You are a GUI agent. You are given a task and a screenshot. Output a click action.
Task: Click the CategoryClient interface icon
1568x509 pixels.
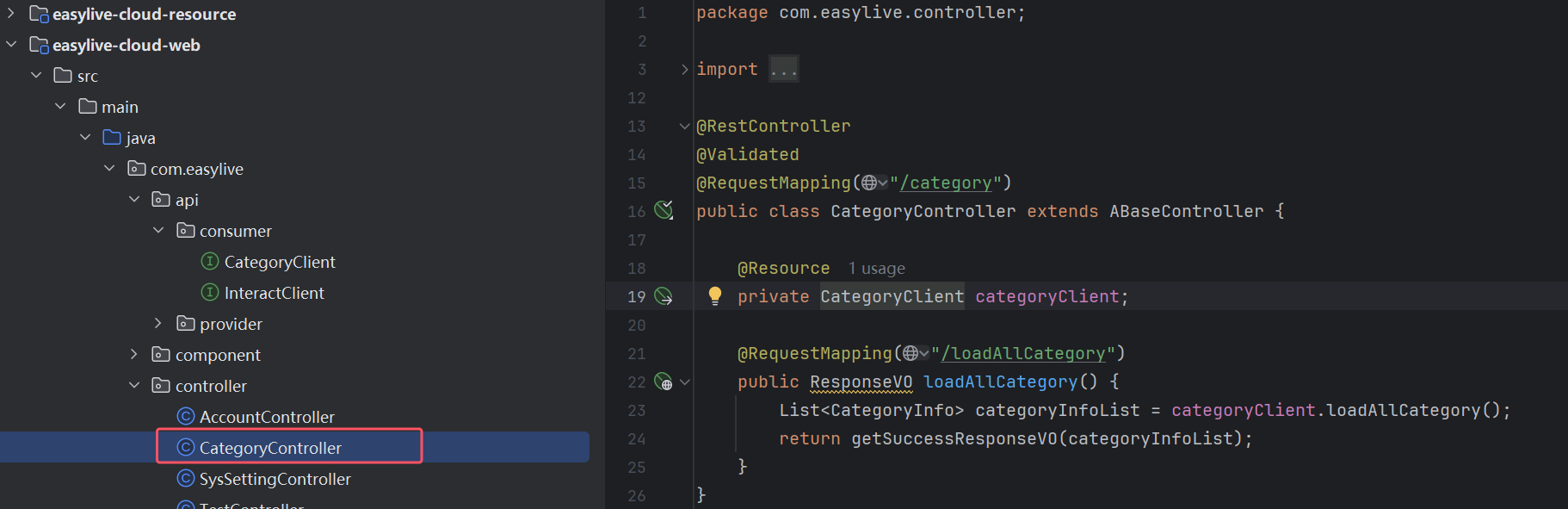click(x=210, y=262)
